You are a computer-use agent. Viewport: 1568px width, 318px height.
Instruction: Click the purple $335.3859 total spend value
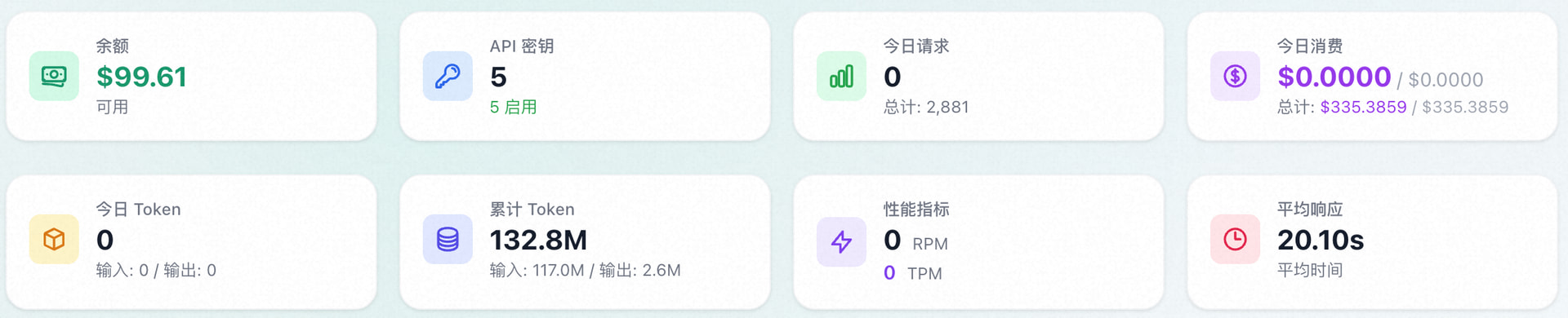(1363, 107)
